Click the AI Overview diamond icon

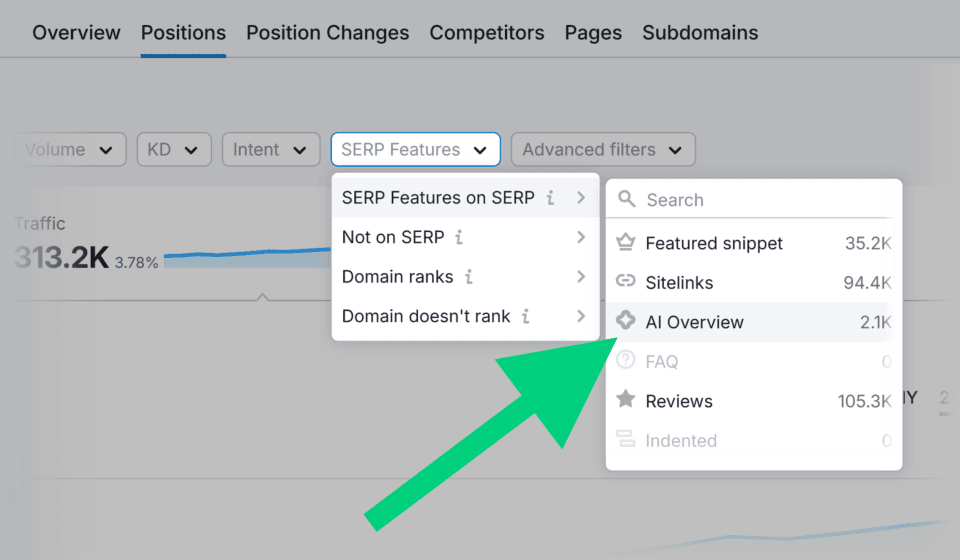coord(626,322)
